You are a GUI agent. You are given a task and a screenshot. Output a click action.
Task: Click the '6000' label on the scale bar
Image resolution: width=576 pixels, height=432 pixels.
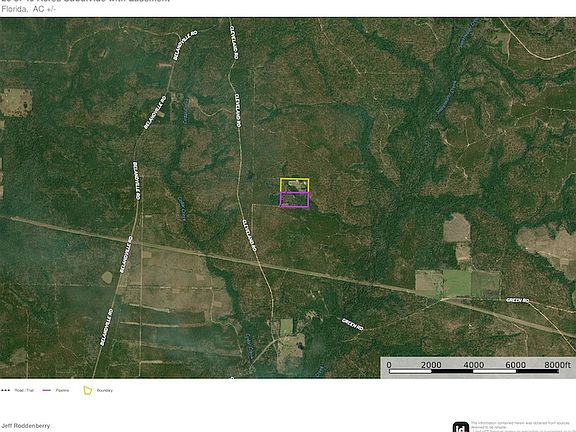[x=515, y=365]
